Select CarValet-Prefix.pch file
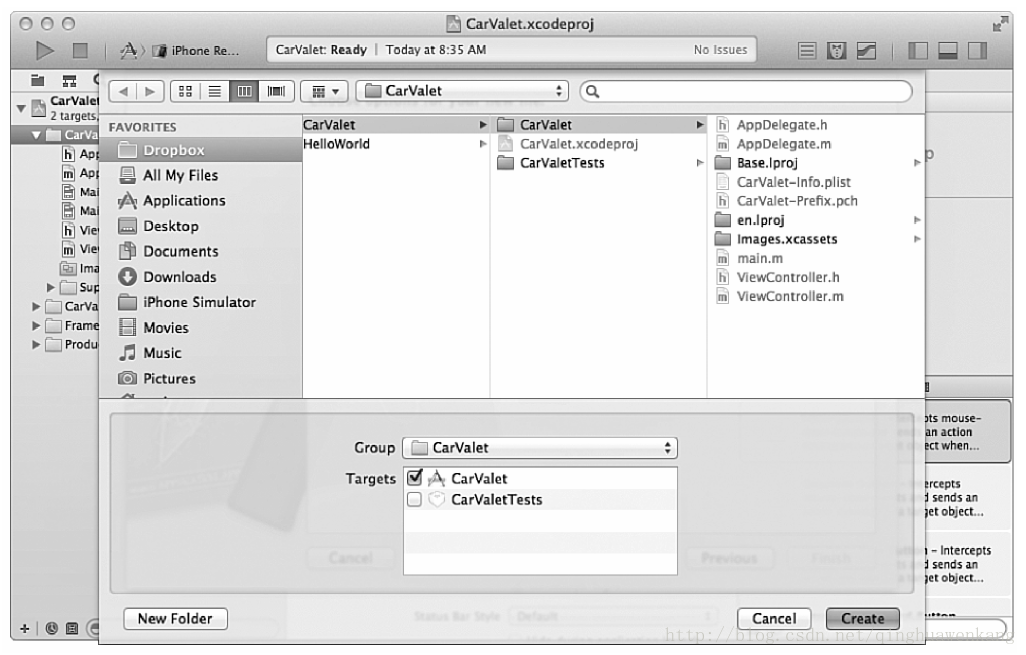Screen dimensions: 1026x655 click(816, 201)
